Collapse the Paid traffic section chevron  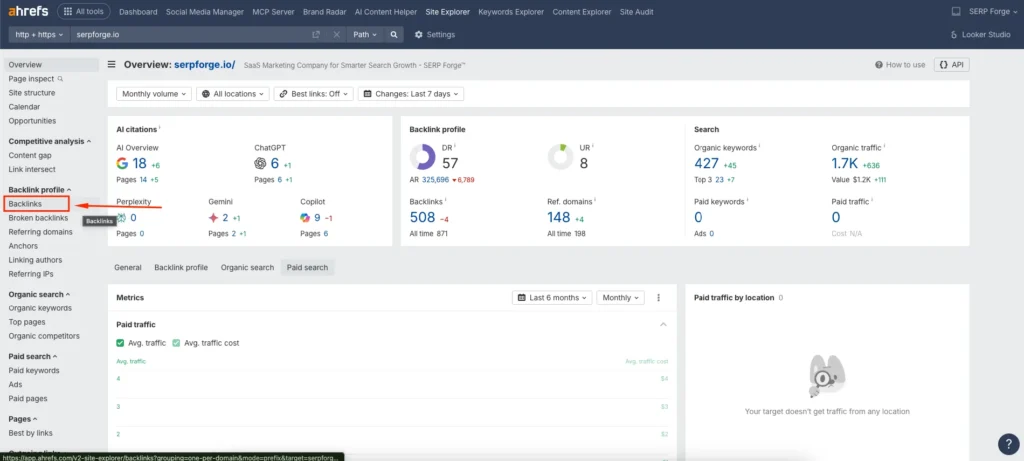click(662, 325)
